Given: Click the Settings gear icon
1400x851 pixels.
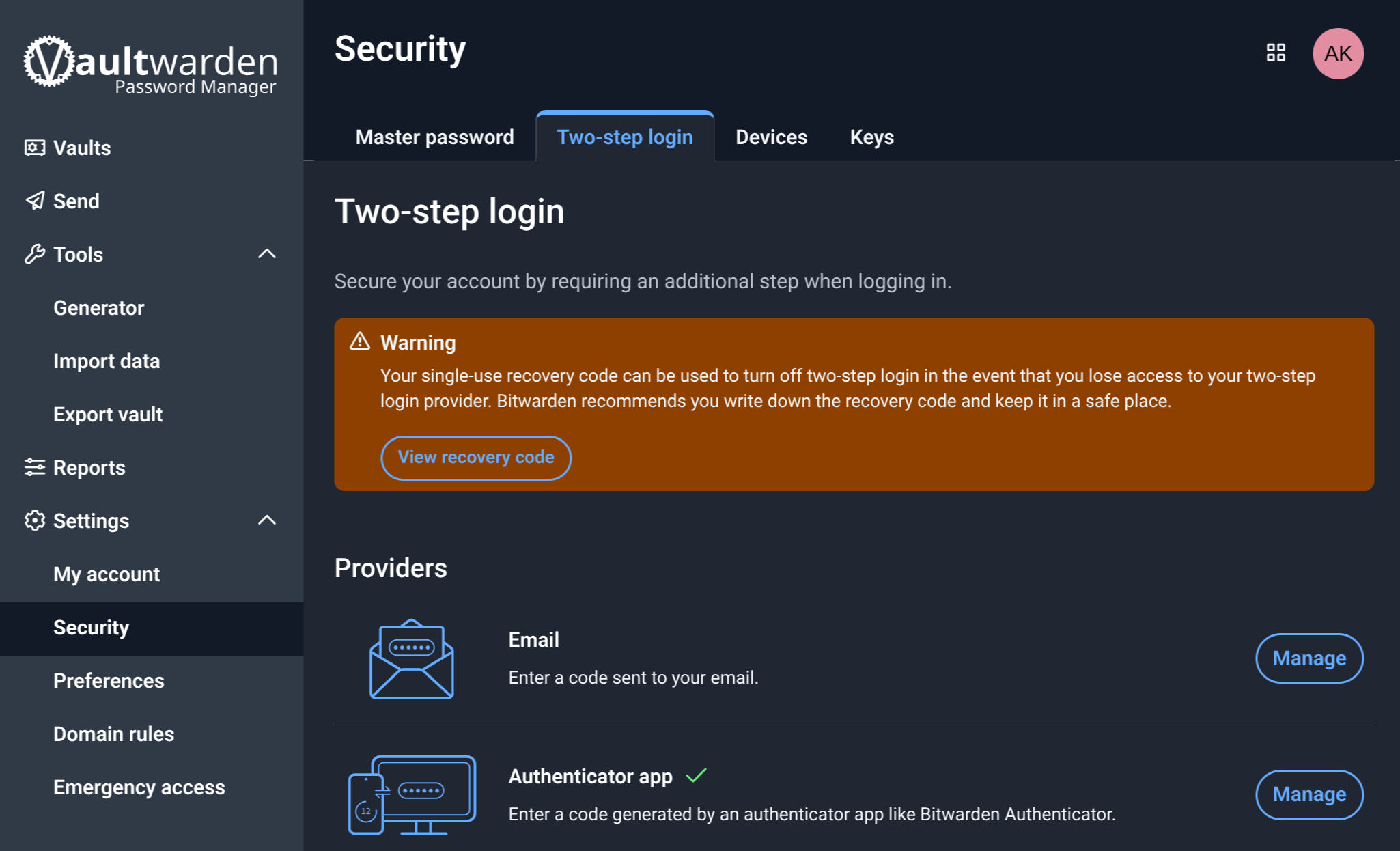Looking at the screenshot, I should [x=35, y=520].
